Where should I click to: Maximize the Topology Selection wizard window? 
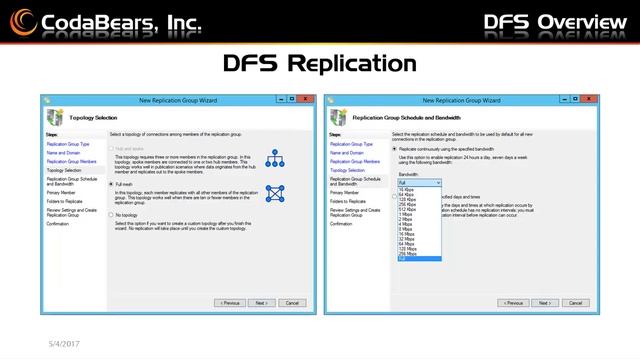click(292, 99)
